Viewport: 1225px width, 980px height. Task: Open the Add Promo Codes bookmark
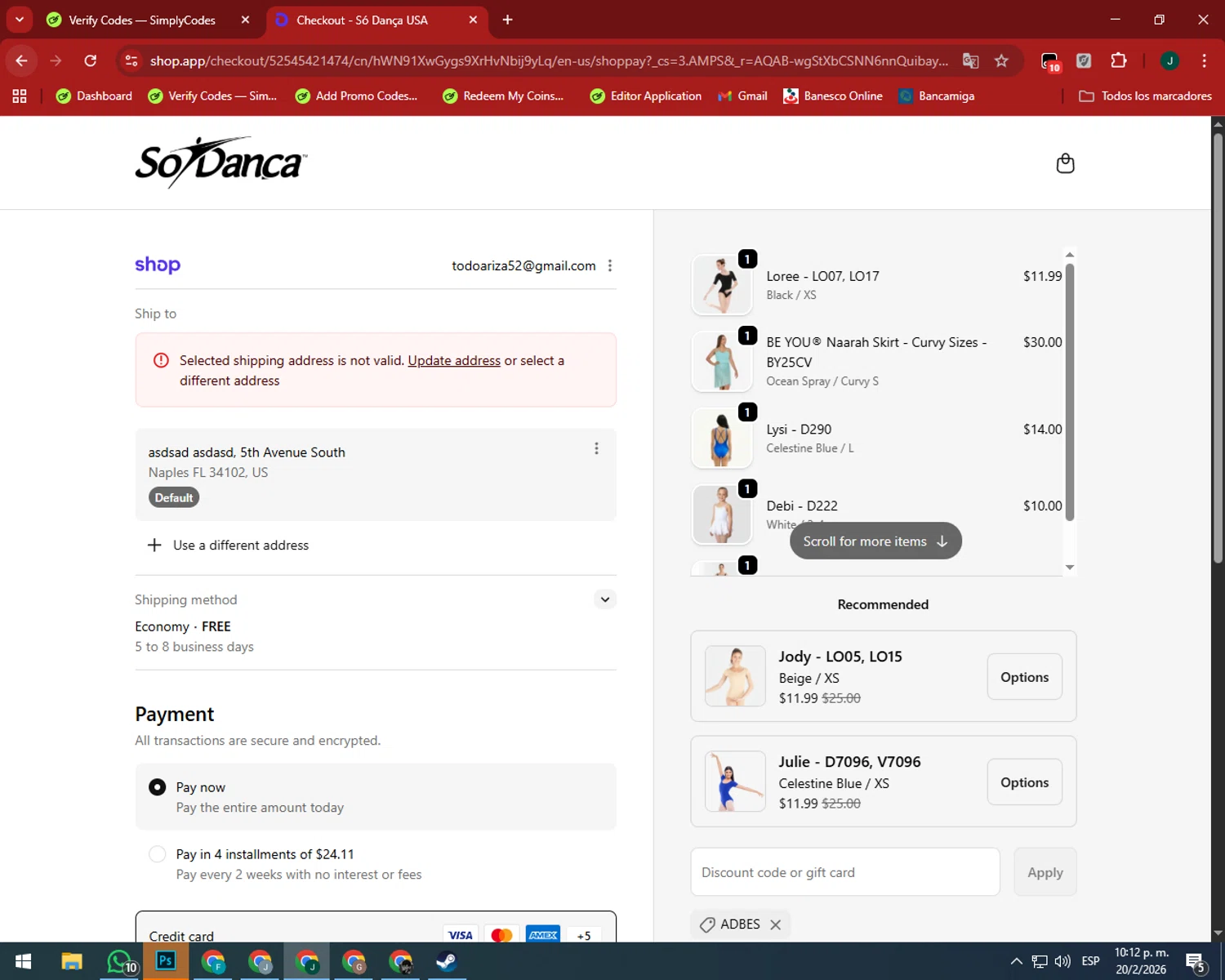point(357,96)
